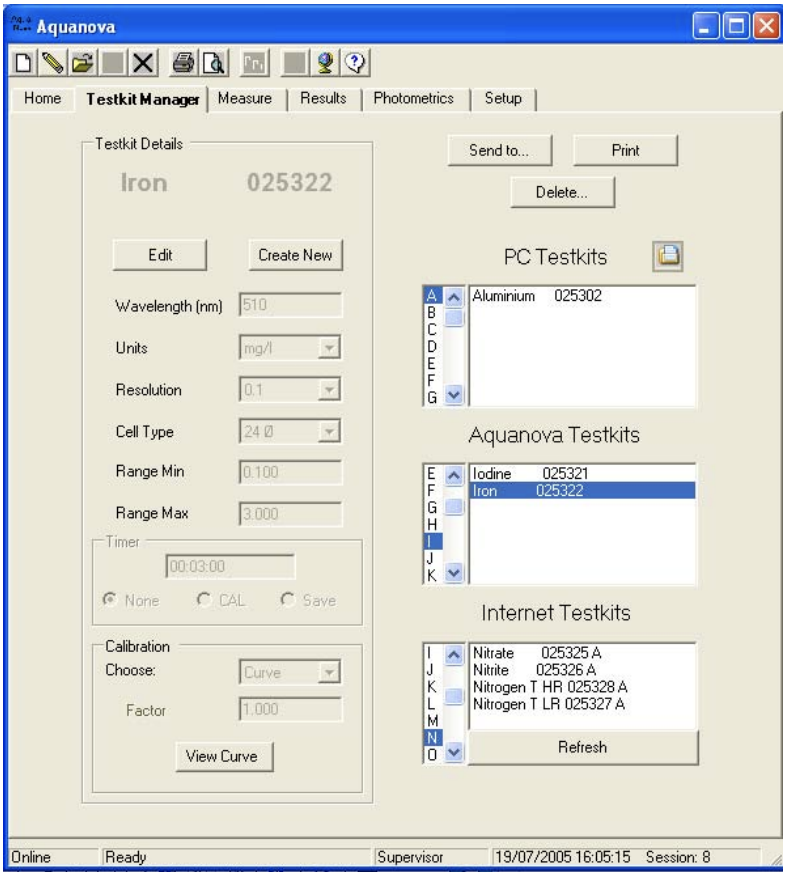Click the open folder toolbar icon
792x872 pixels.
pos(83,62)
